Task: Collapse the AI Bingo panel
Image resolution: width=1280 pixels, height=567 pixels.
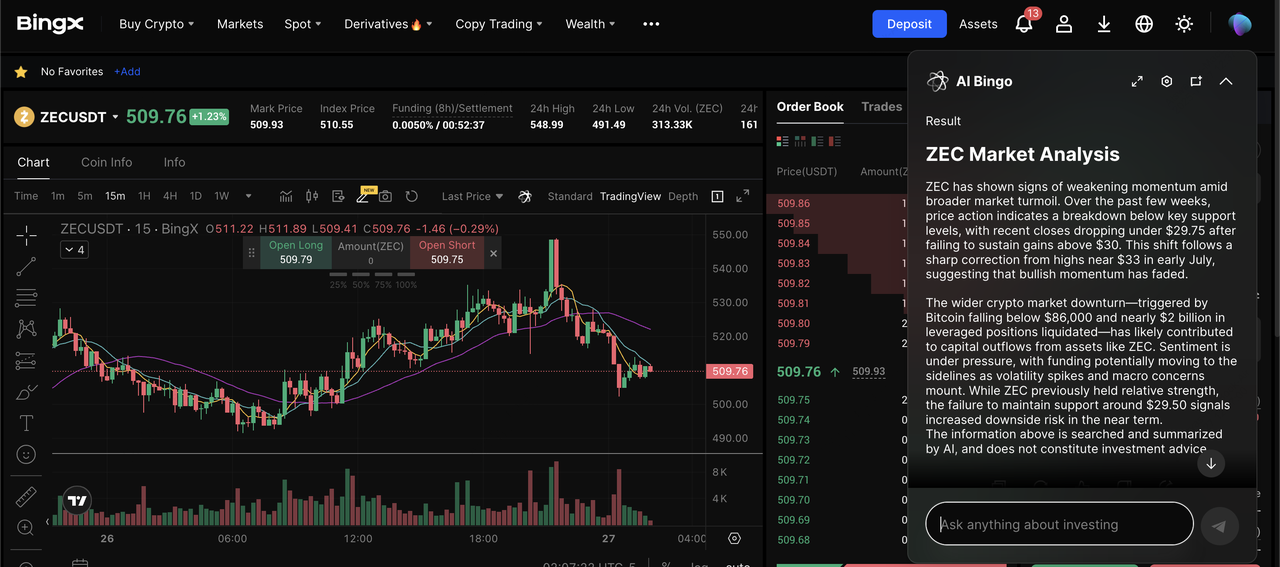Action: coord(1226,82)
